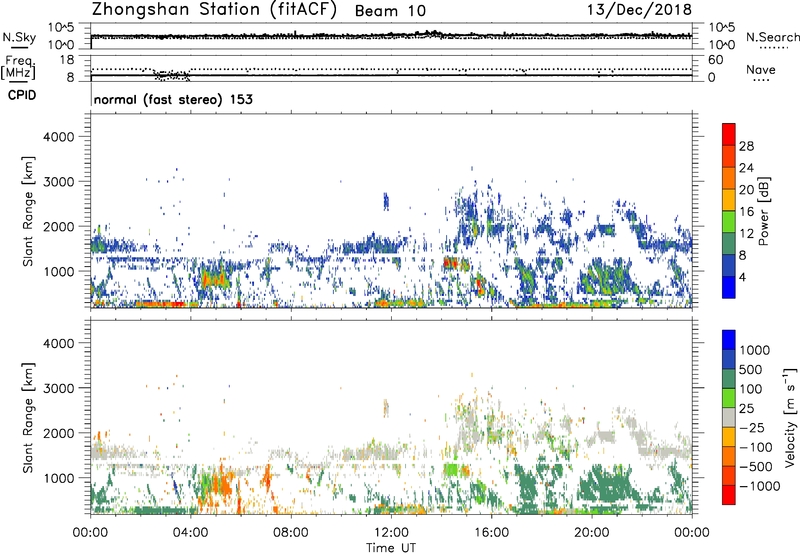Click the -25 tick on velocity scale
800x554 pixels.
pyautogui.click(x=752, y=428)
